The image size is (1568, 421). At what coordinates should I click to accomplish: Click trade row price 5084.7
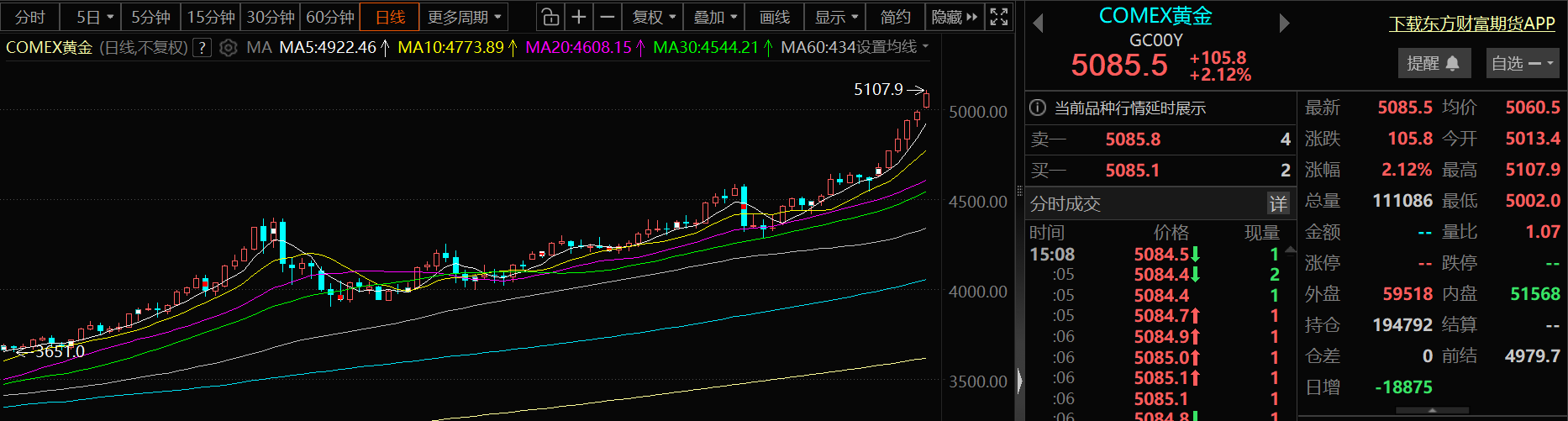click(1161, 316)
